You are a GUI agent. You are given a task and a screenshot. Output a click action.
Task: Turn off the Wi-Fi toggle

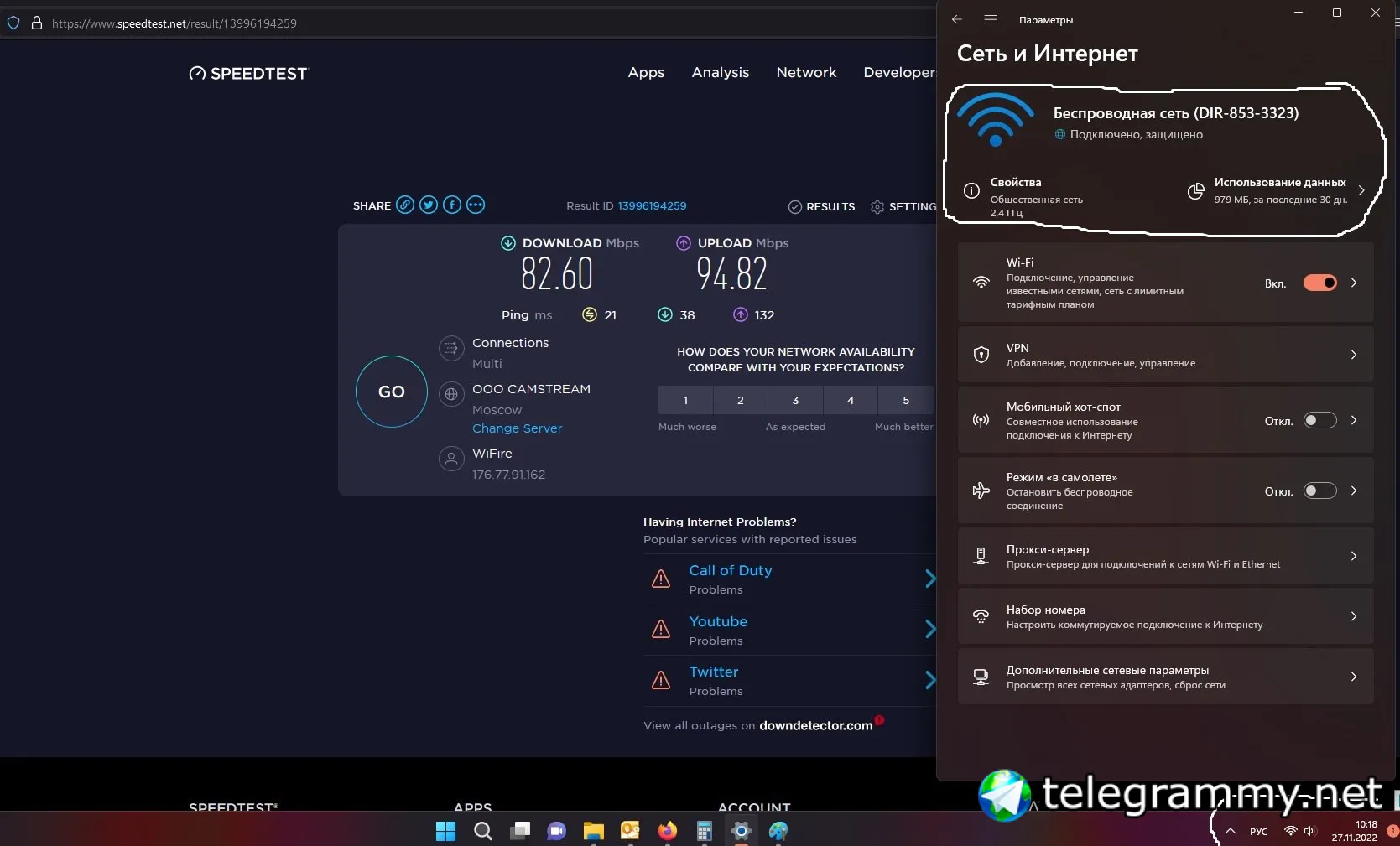[x=1320, y=283]
